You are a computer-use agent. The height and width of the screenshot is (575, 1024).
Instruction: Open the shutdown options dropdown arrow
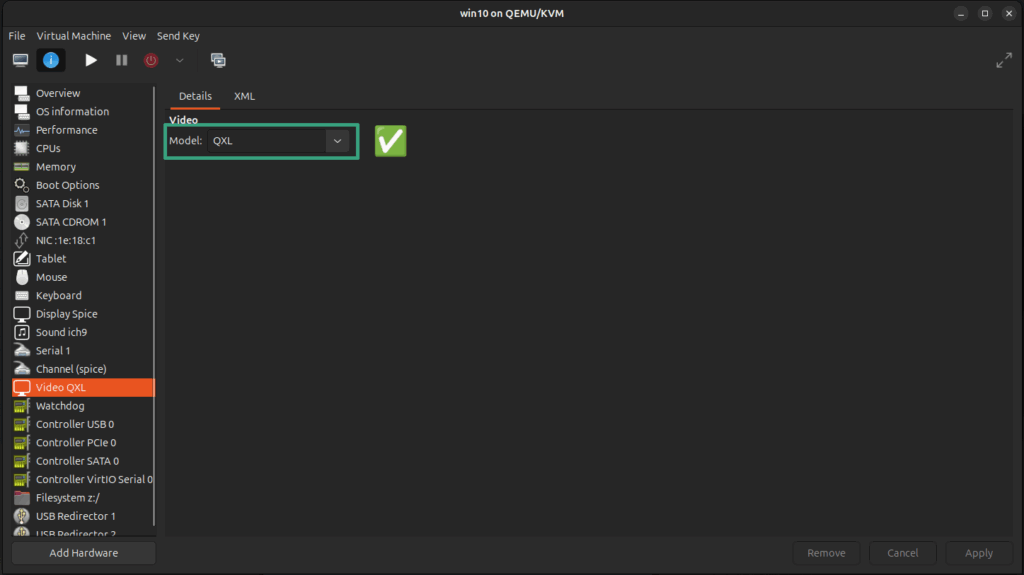pyautogui.click(x=180, y=60)
